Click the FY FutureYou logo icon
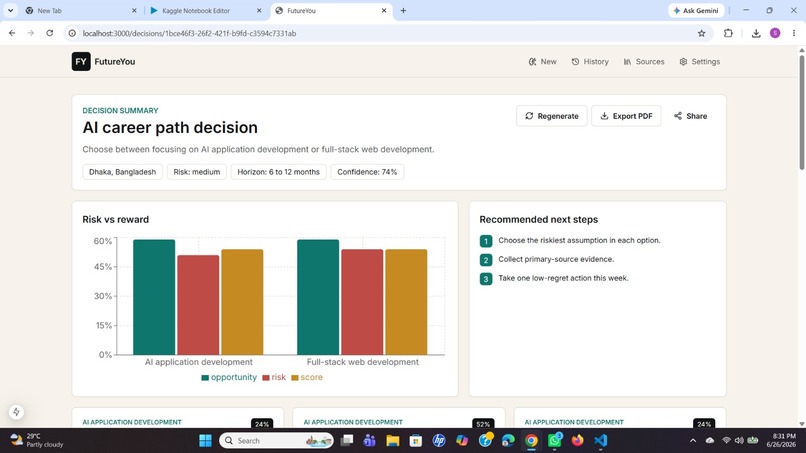 click(x=81, y=61)
